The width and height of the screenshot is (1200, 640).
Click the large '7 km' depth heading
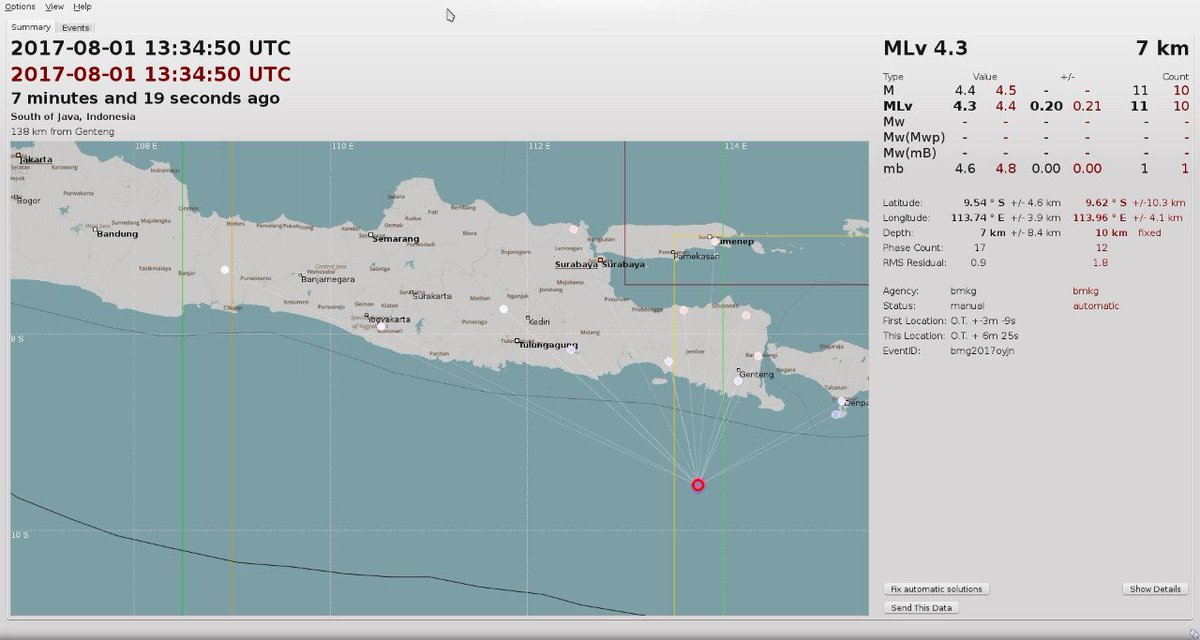[x=1161, y=49]
